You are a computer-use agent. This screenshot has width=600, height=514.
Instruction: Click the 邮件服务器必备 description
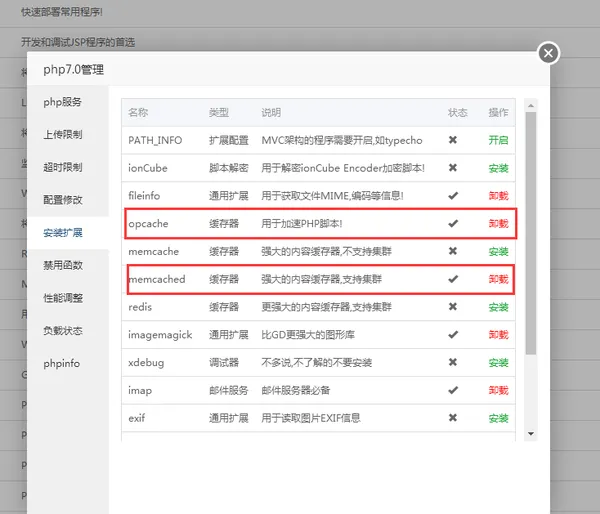click(295, 390)
